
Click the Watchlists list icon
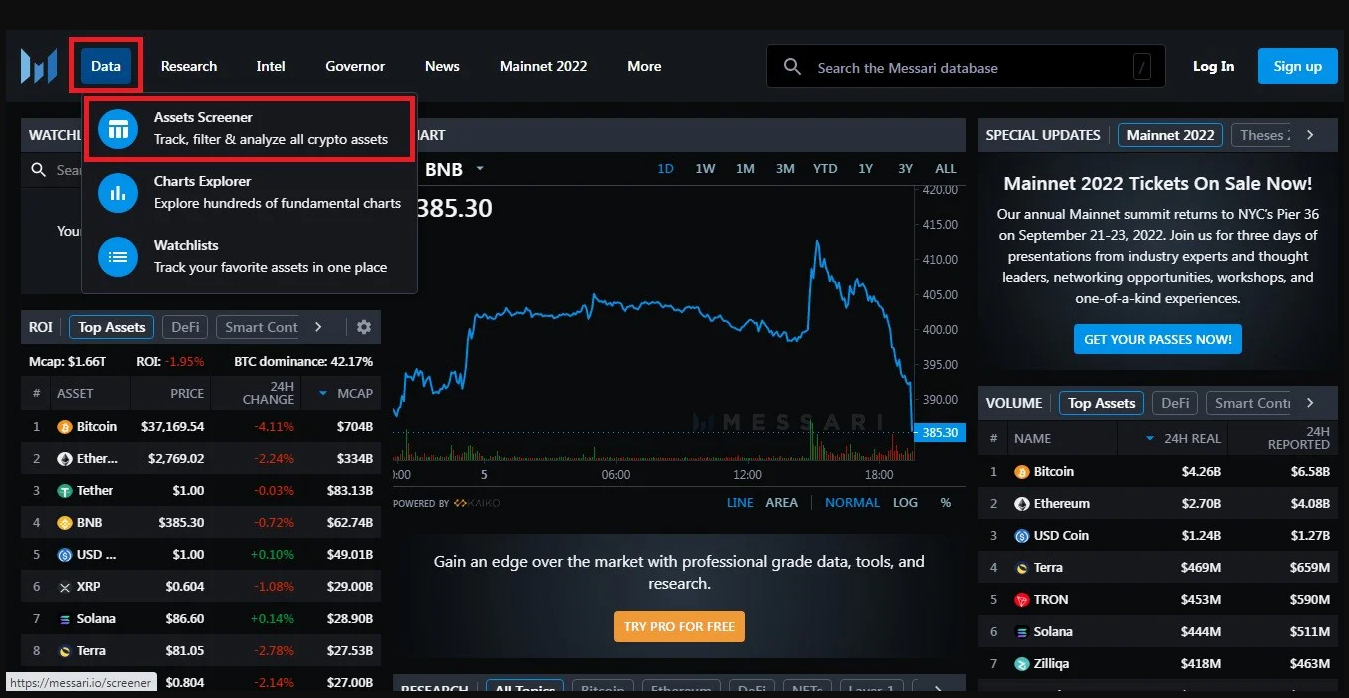click(118, 256)
